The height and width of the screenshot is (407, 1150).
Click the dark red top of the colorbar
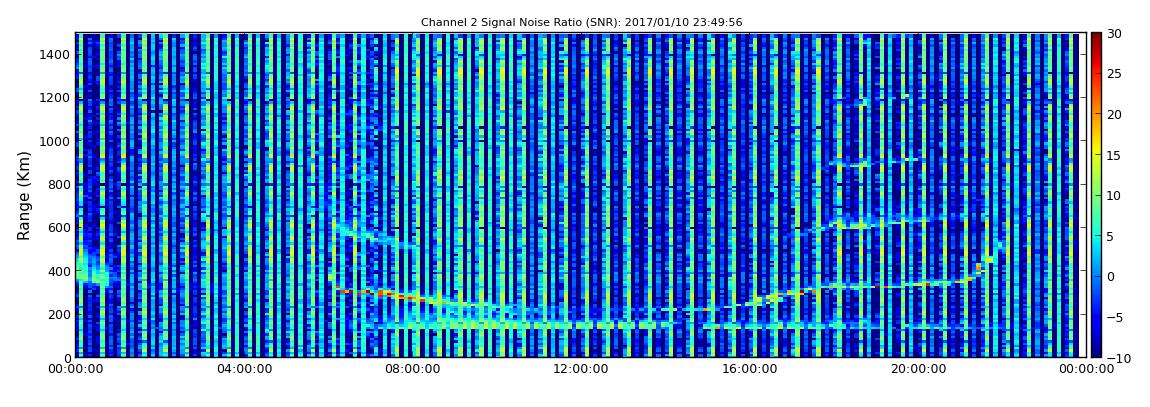(1096, 38)
